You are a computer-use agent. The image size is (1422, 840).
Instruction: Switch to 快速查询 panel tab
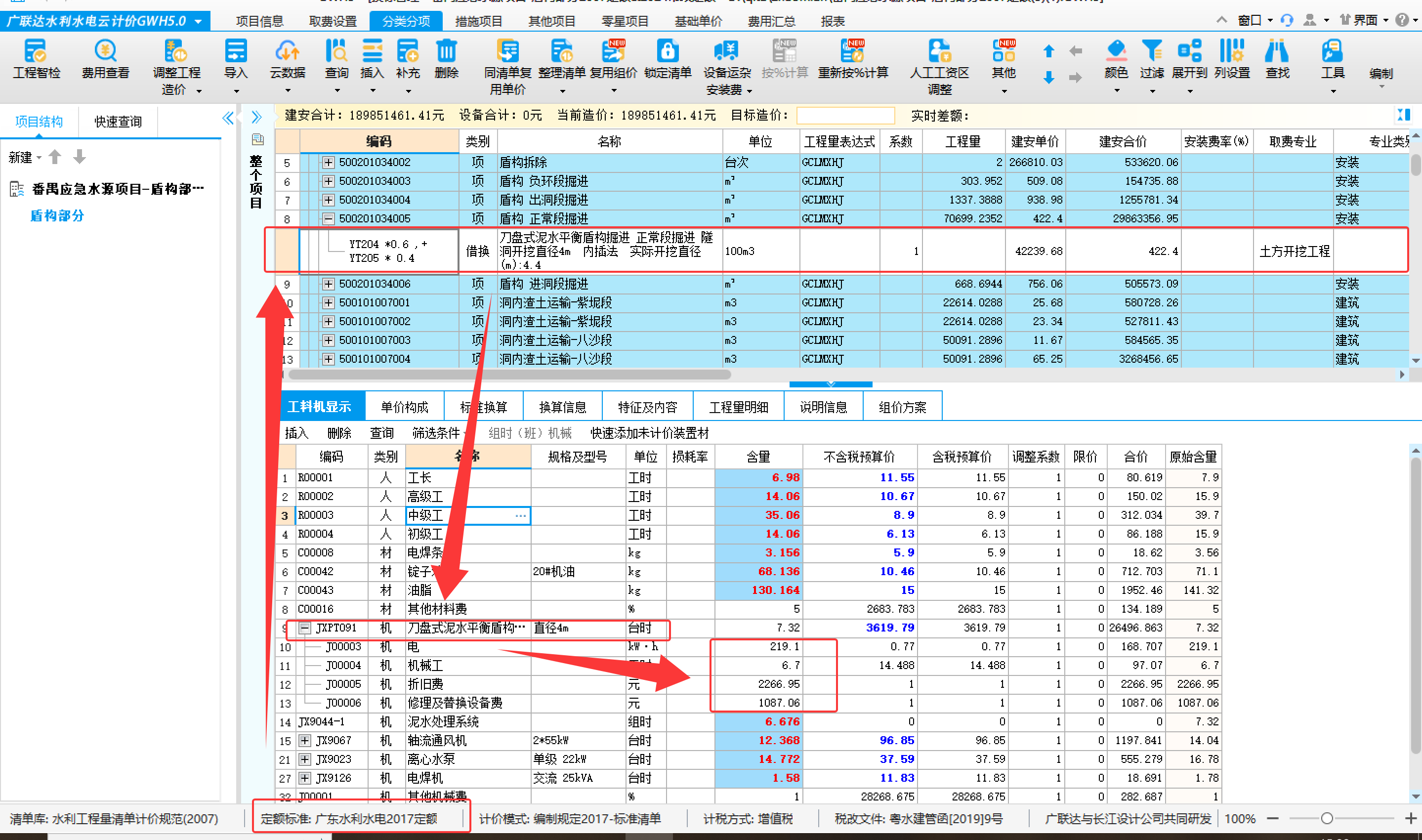118,122
